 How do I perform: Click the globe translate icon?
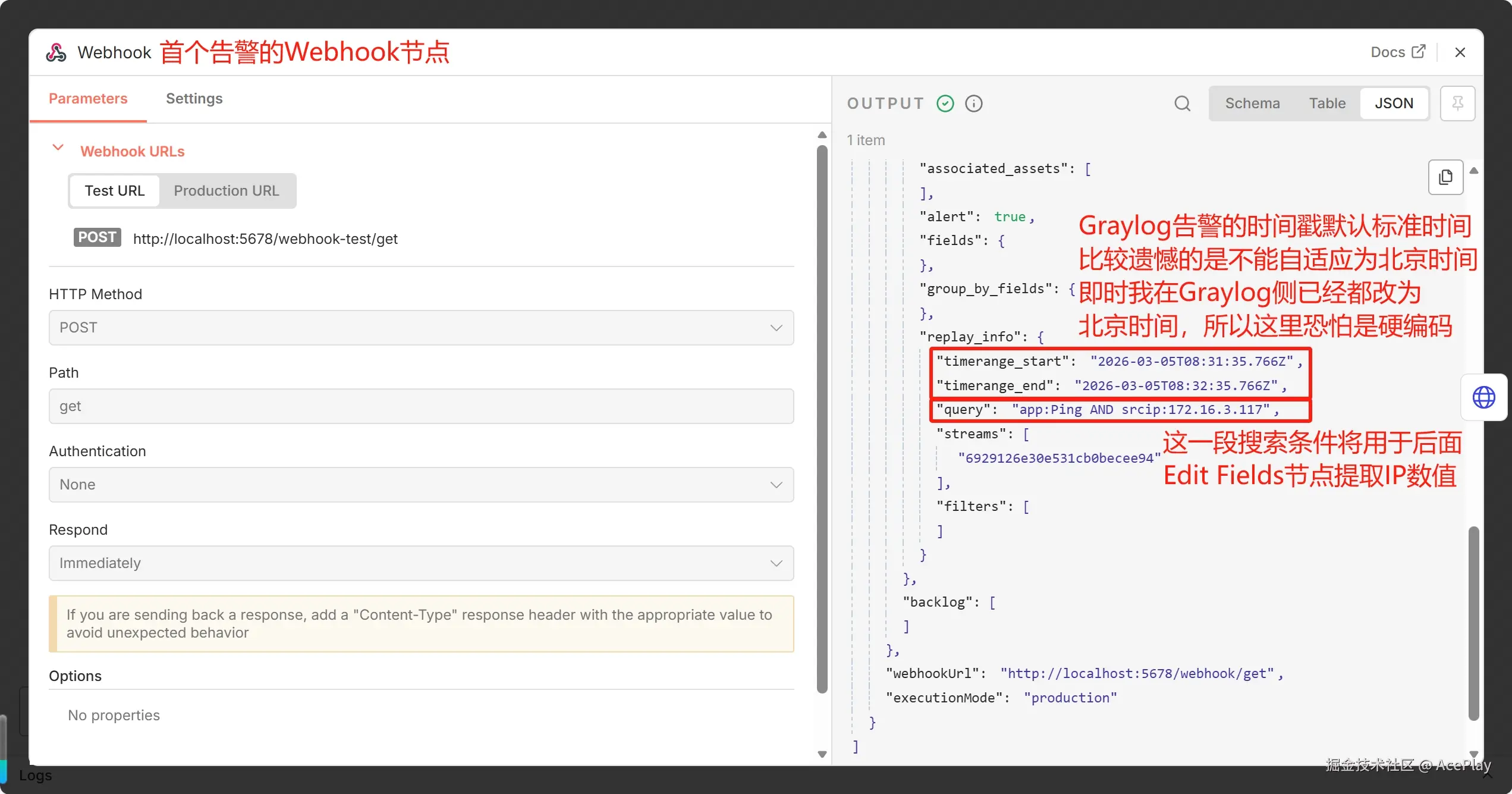[1483, 397]
